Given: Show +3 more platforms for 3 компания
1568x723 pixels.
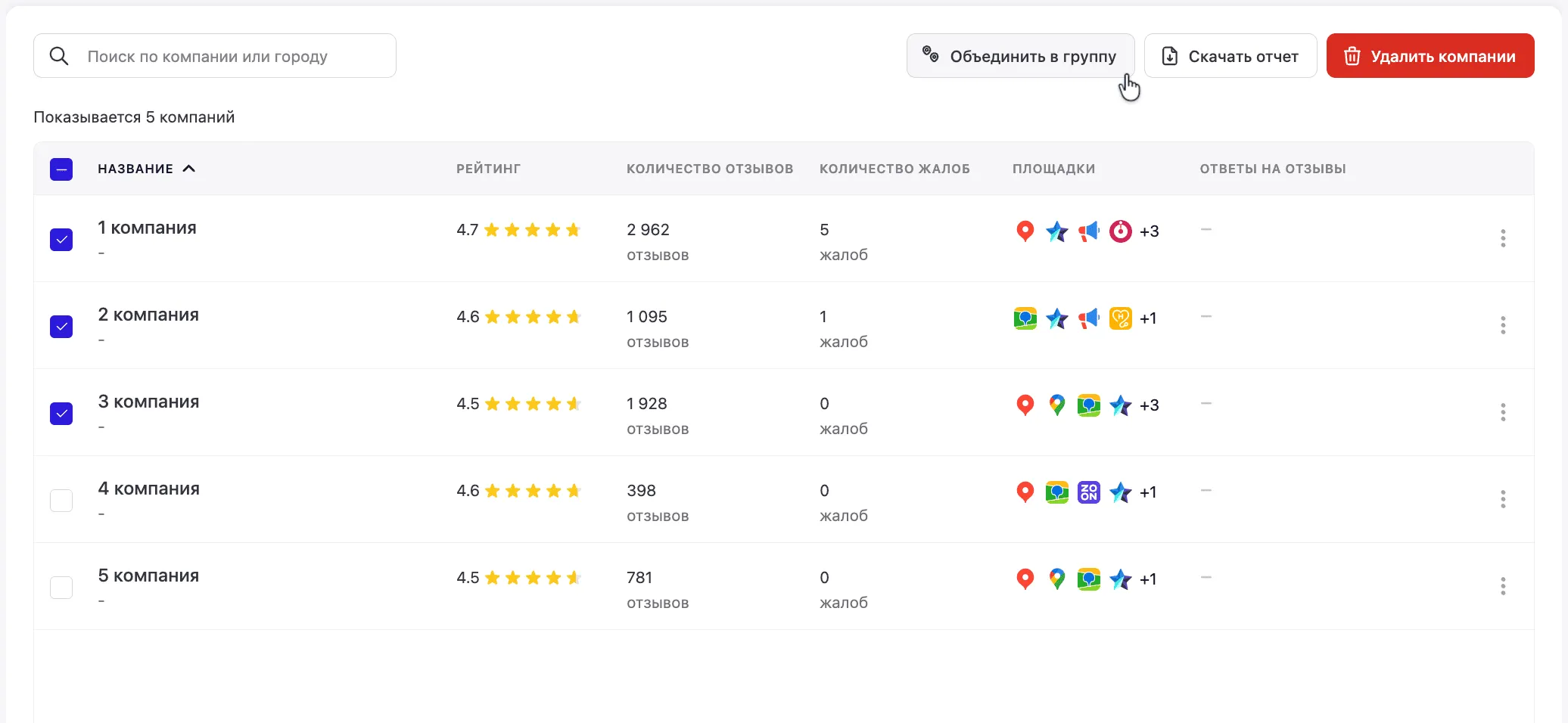Looking at the screenshot, I should 1149,405.
